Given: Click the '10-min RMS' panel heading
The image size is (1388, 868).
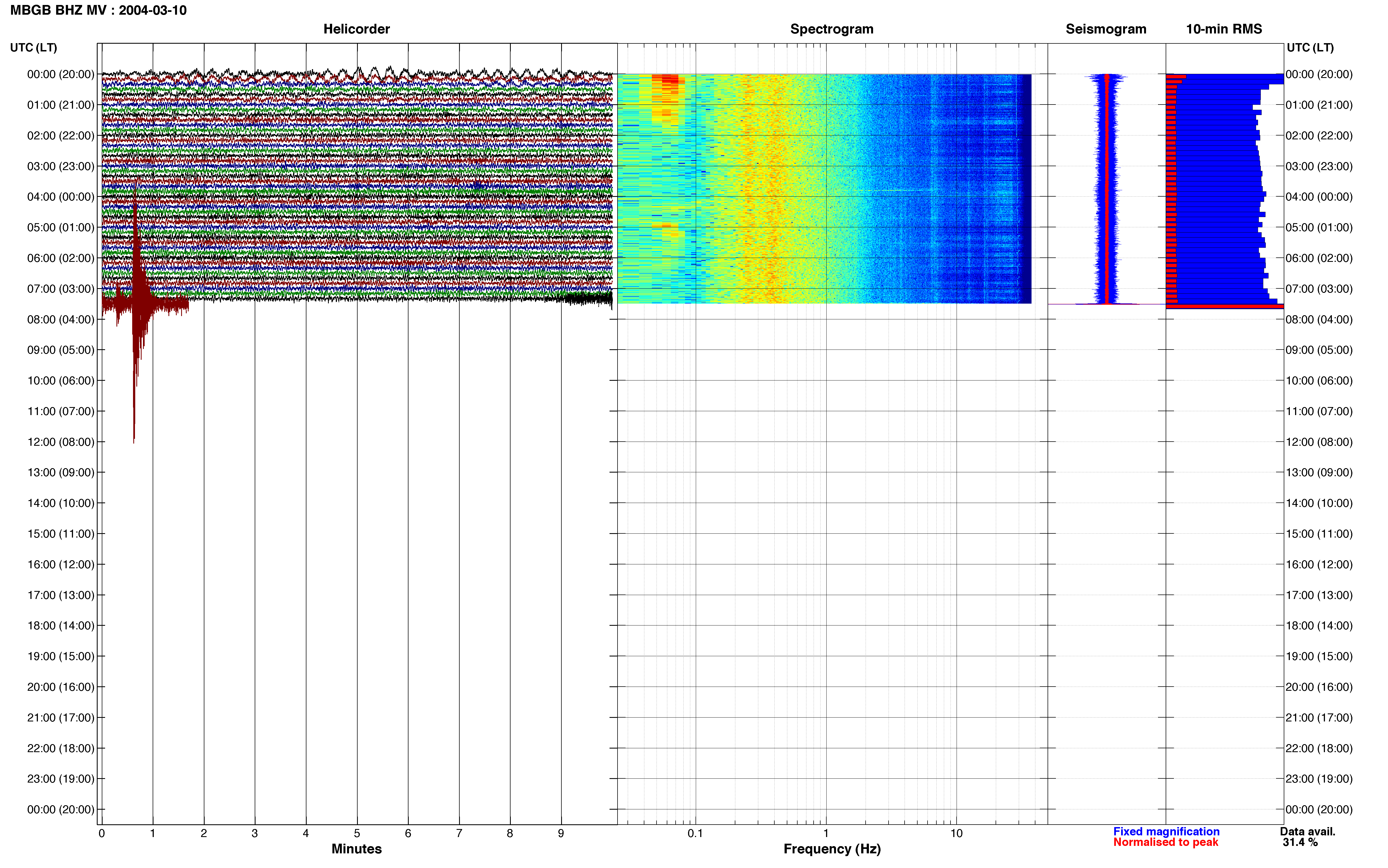Looking at the screenshot, I should point(1224,29).
